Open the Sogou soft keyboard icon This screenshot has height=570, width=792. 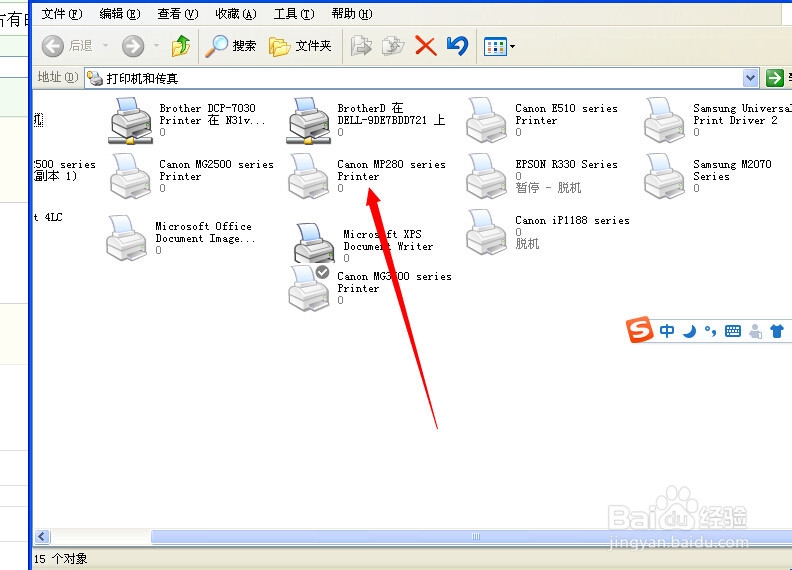[x=732, y=331]
